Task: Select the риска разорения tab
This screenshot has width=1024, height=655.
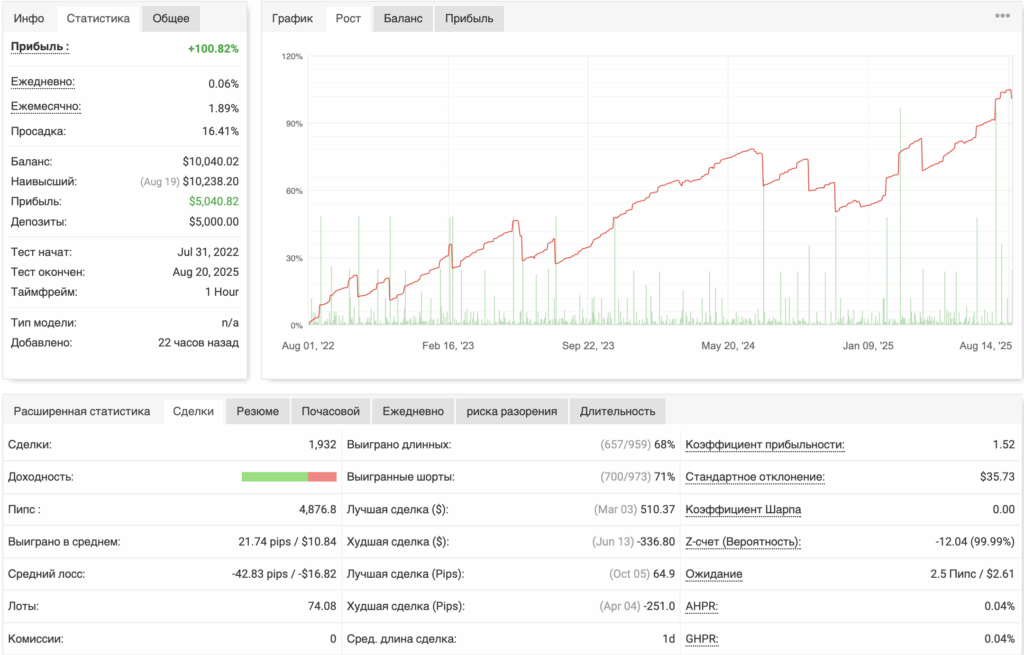Action: 511,411
